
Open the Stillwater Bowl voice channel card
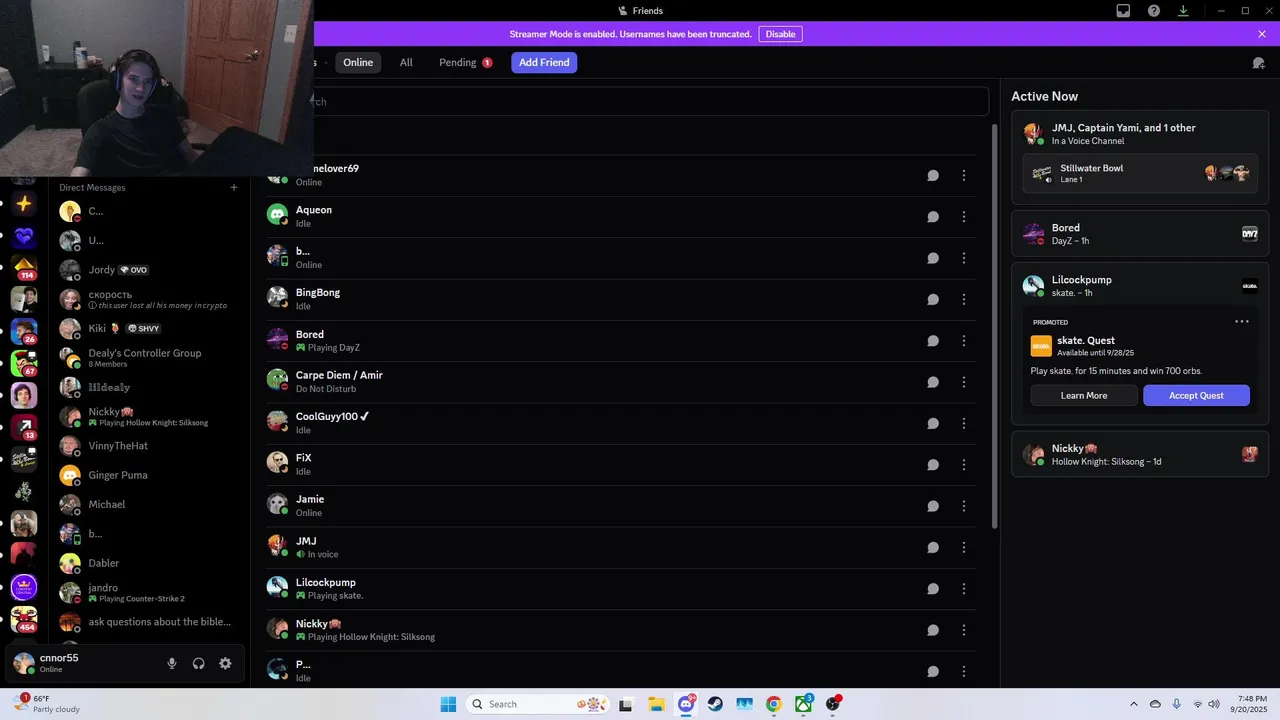pos(1140,173)
